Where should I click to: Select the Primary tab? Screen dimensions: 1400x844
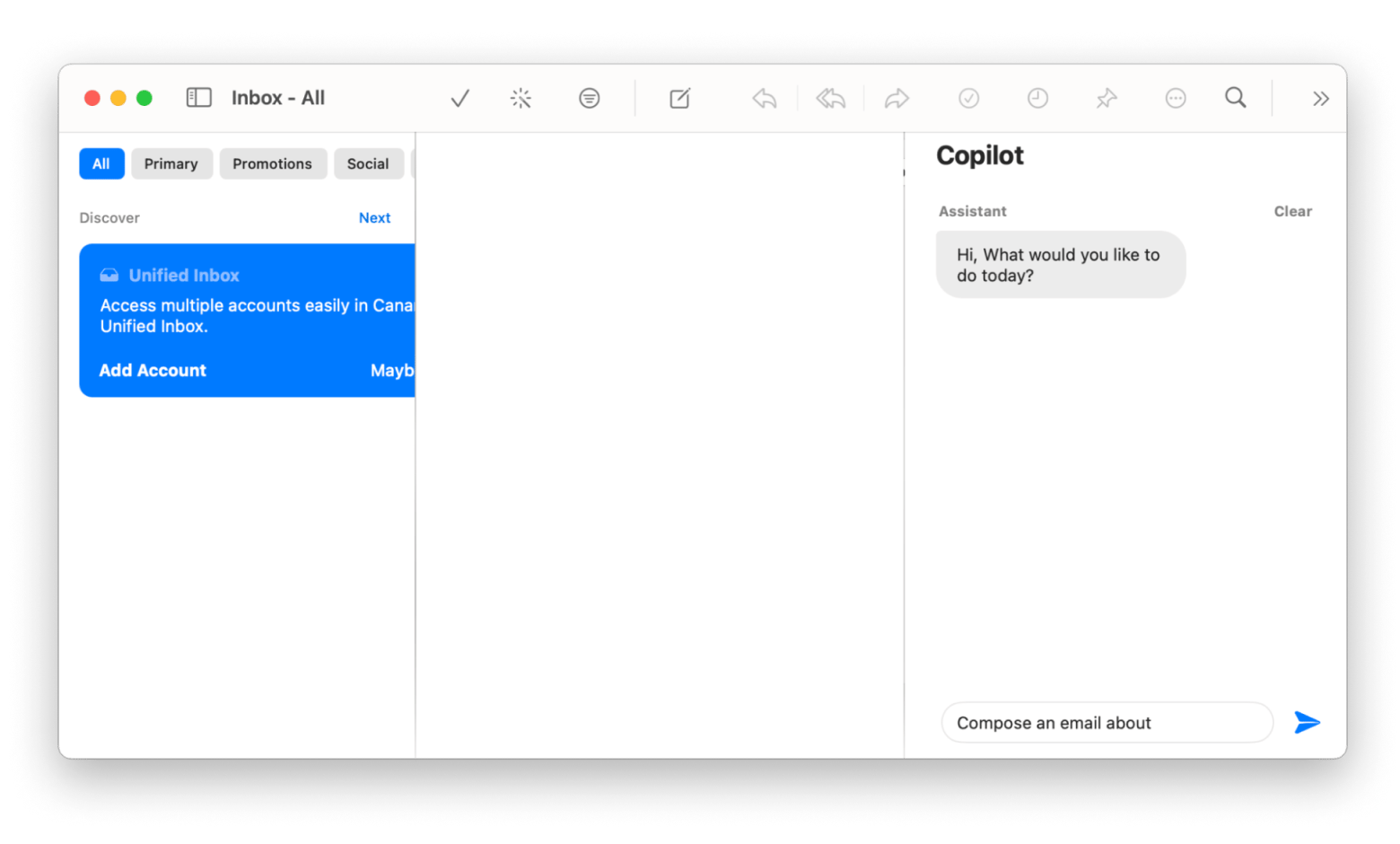171,163
